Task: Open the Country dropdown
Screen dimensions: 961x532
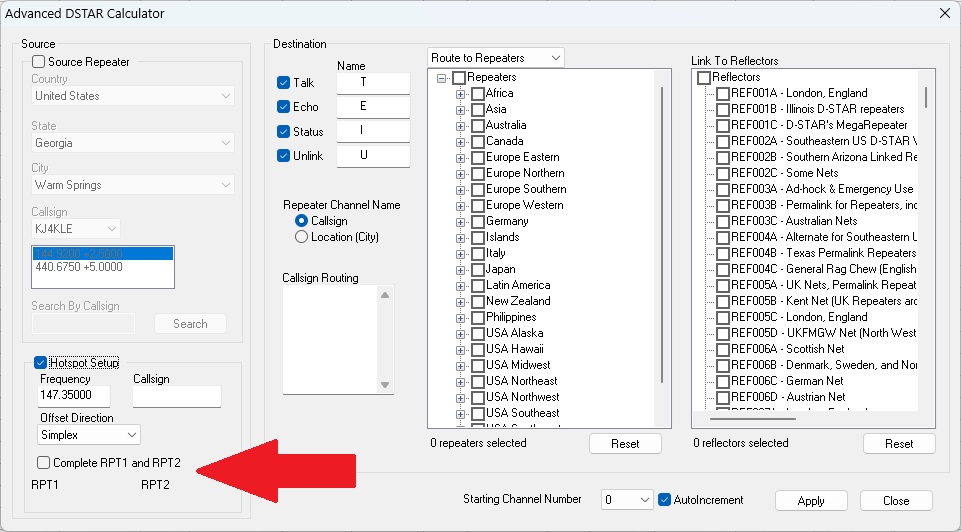Action: (x=132, y=96)
